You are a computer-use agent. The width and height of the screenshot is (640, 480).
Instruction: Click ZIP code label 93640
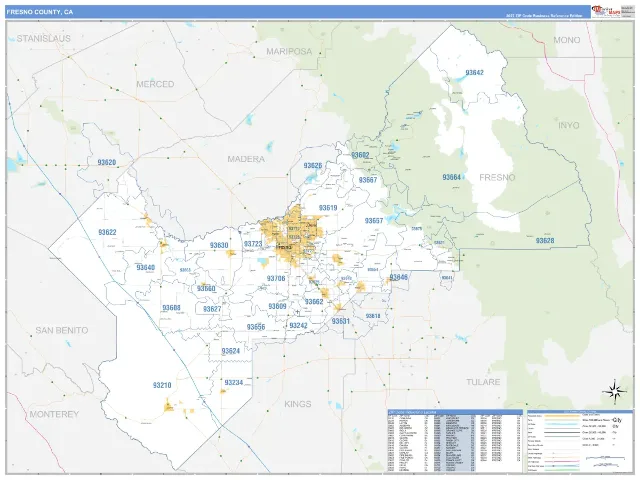[146, 268]
